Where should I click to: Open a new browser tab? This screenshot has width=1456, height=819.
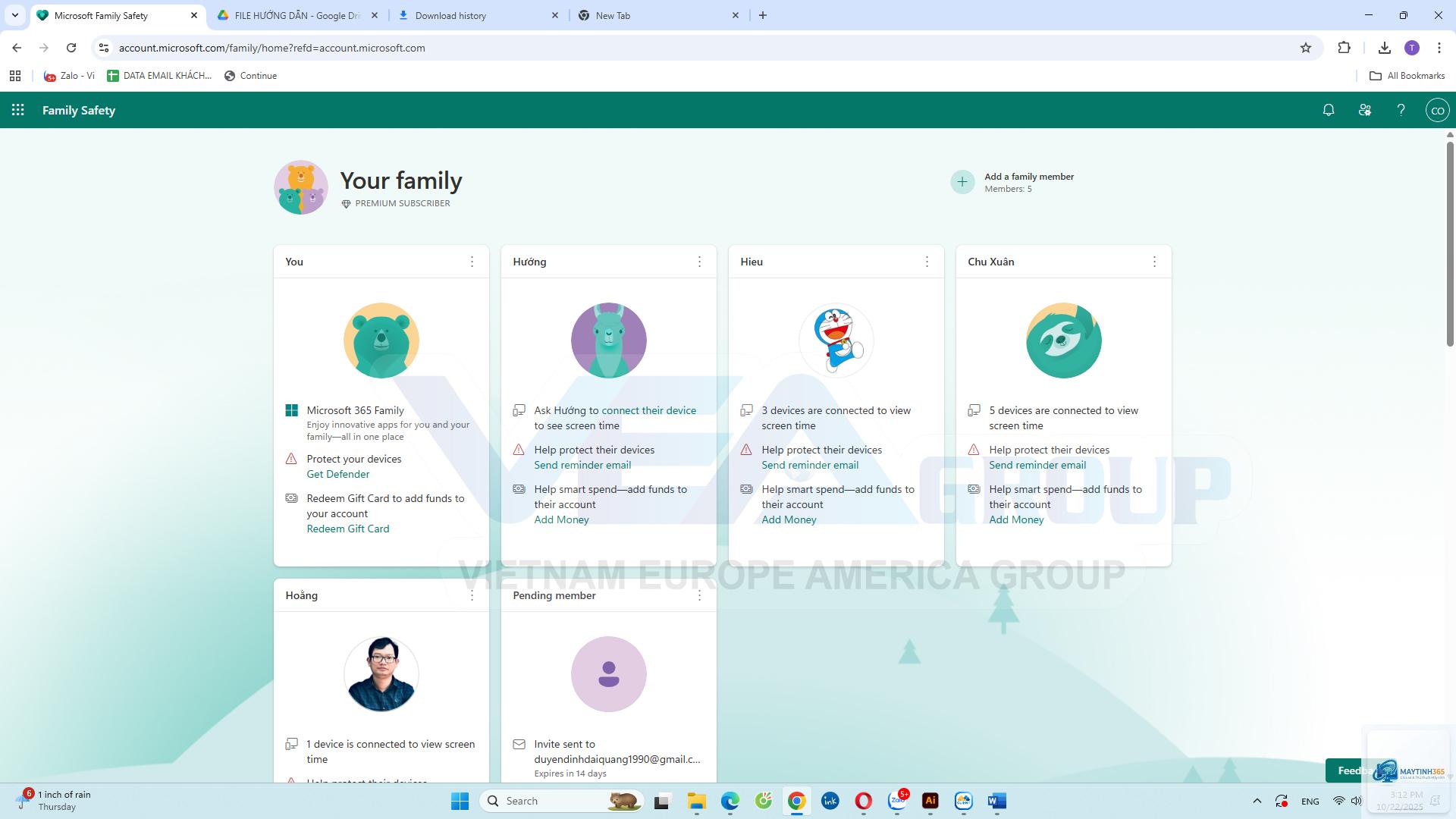763,15
